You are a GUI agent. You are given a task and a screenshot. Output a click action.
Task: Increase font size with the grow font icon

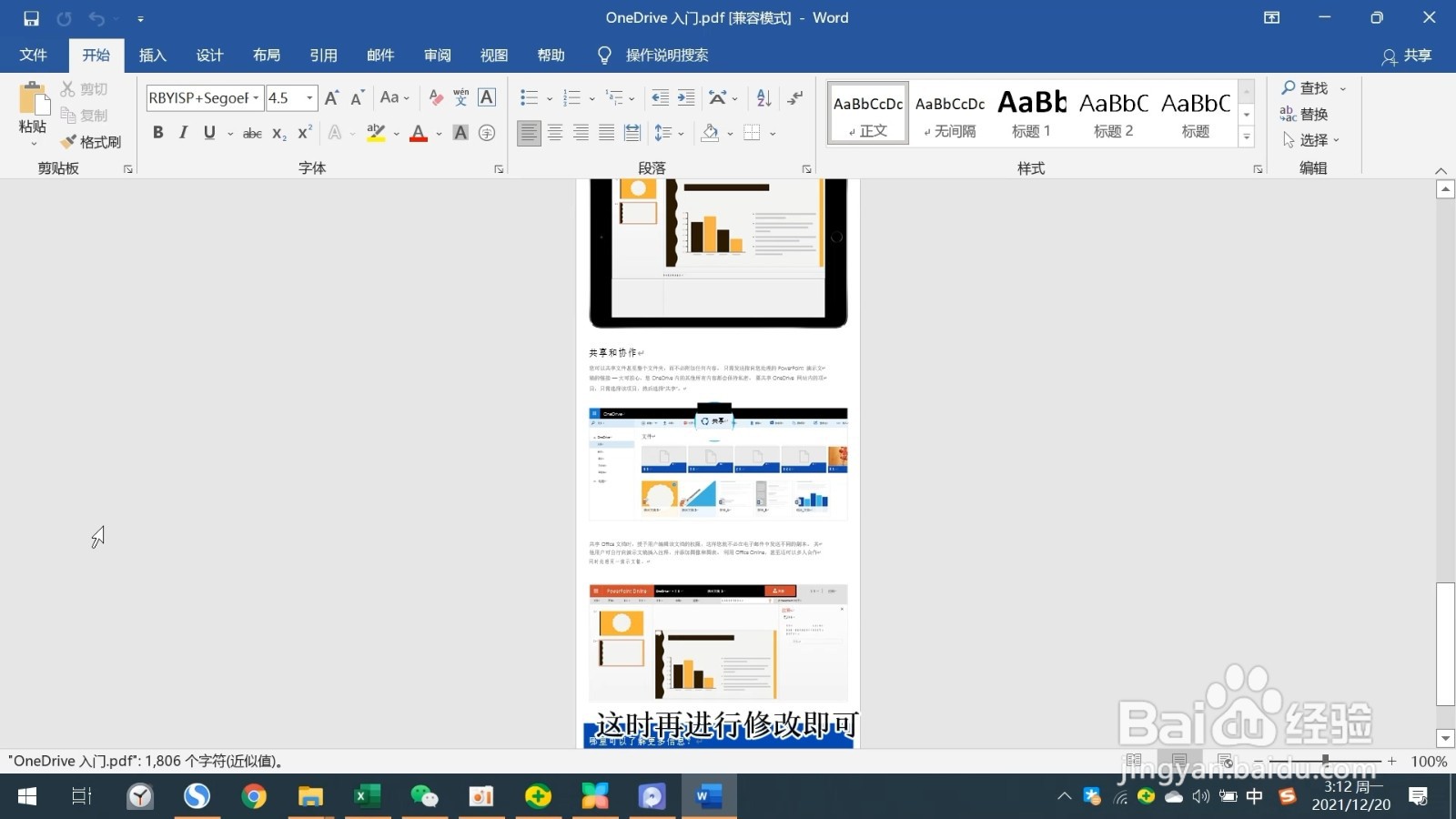332,97
